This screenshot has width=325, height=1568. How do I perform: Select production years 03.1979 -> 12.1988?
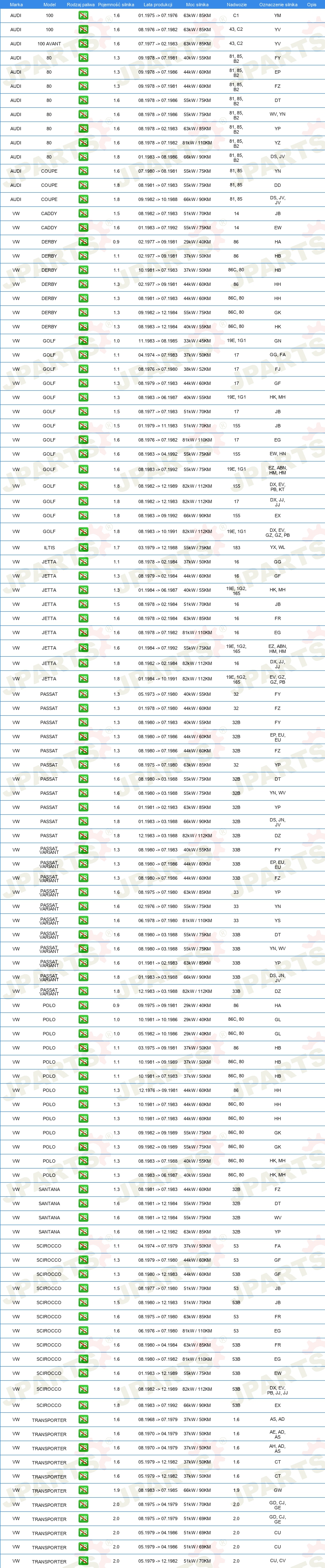(158, 547)
